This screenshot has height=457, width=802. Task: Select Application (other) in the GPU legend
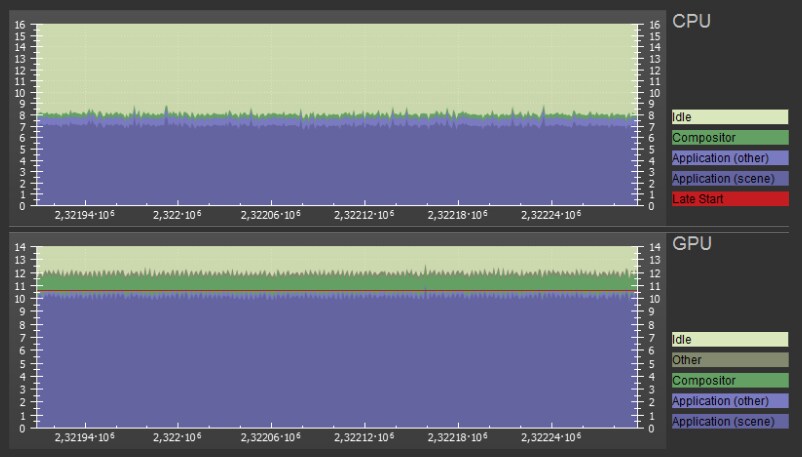(x=729, y=401)
